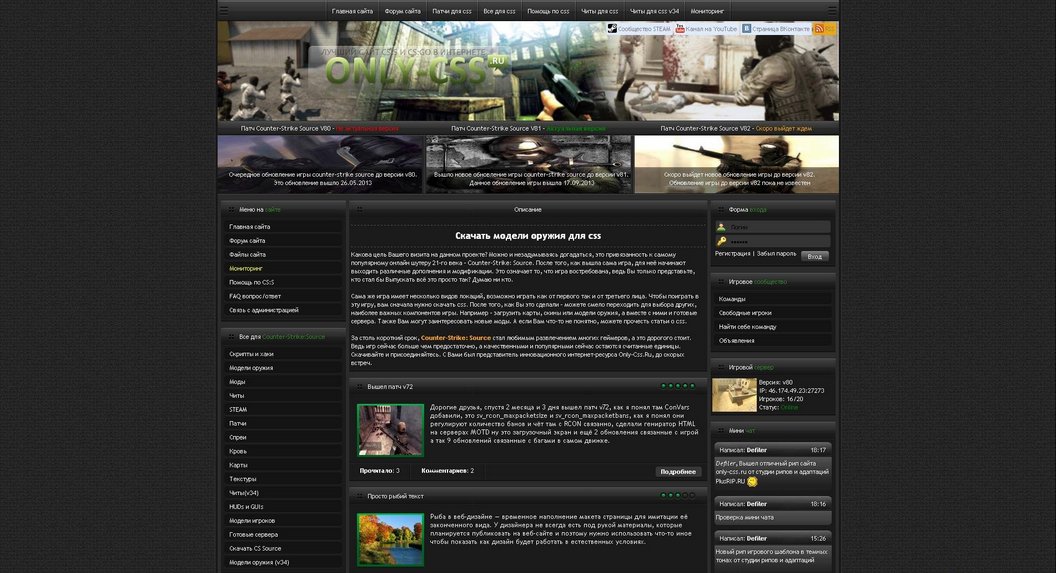Screen dimensions: 1056x573
Task: Click the rating stars on 'Вышел патч v72'
Action: pyautogui.click(x=678, y=386)
